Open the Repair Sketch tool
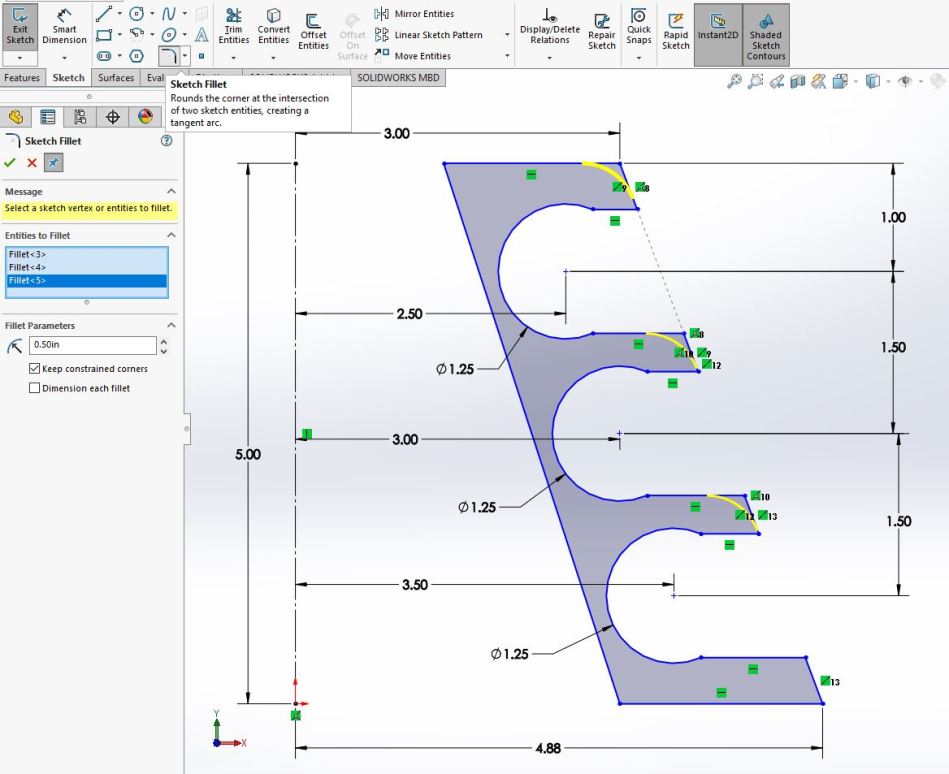The width and height of the screenshot is (949, 774). [x=601, y=30]
